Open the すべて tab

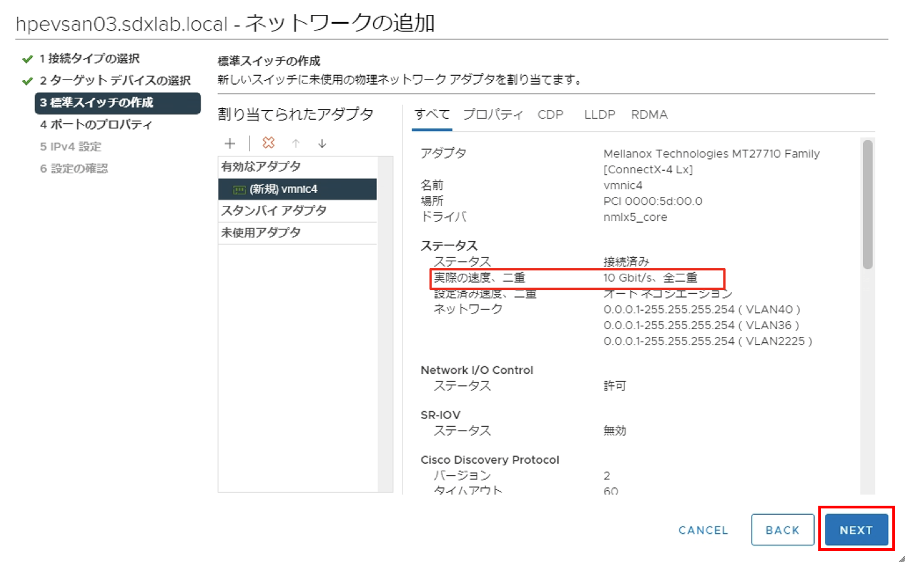(x=432, y=114)
